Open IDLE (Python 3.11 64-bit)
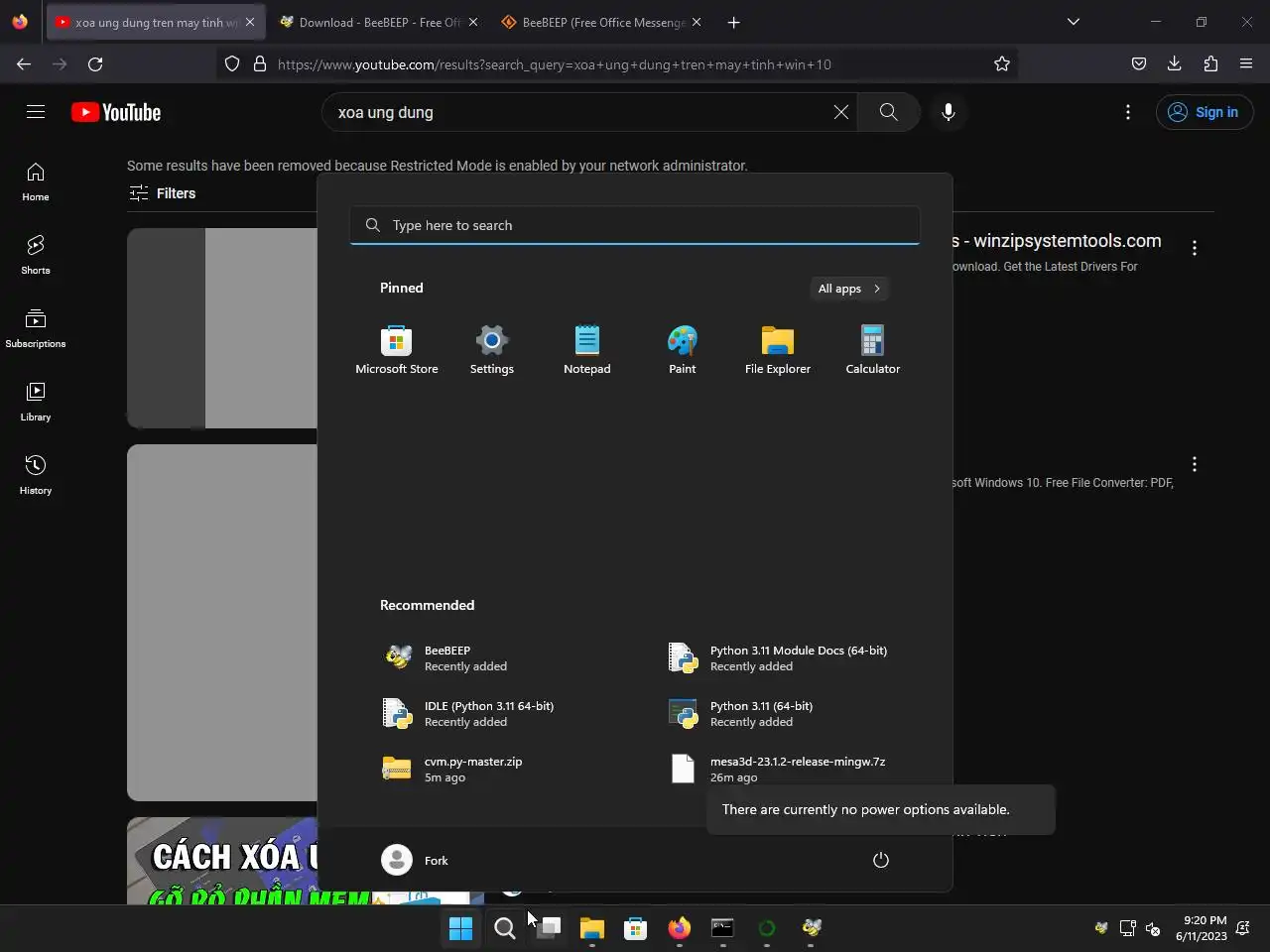This screenshot has height=952, width=1270. click(x=493, y=714)
